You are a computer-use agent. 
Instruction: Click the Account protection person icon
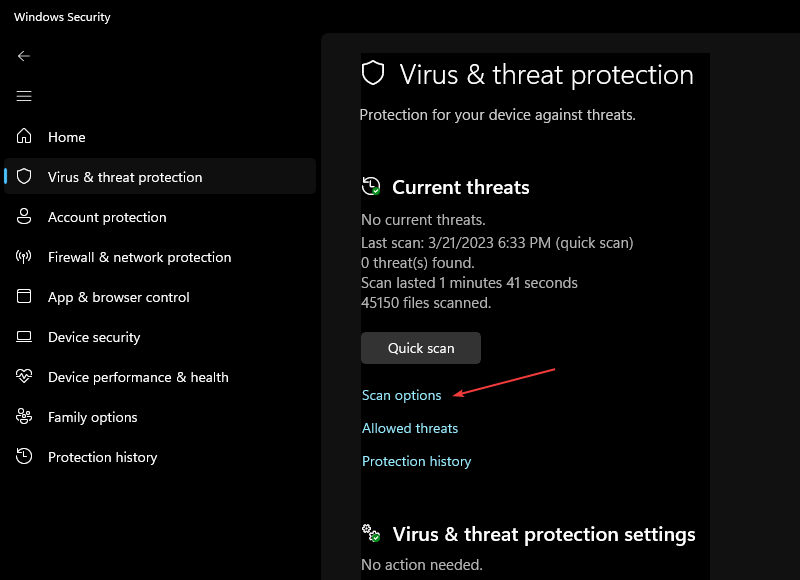click(24, 216)
